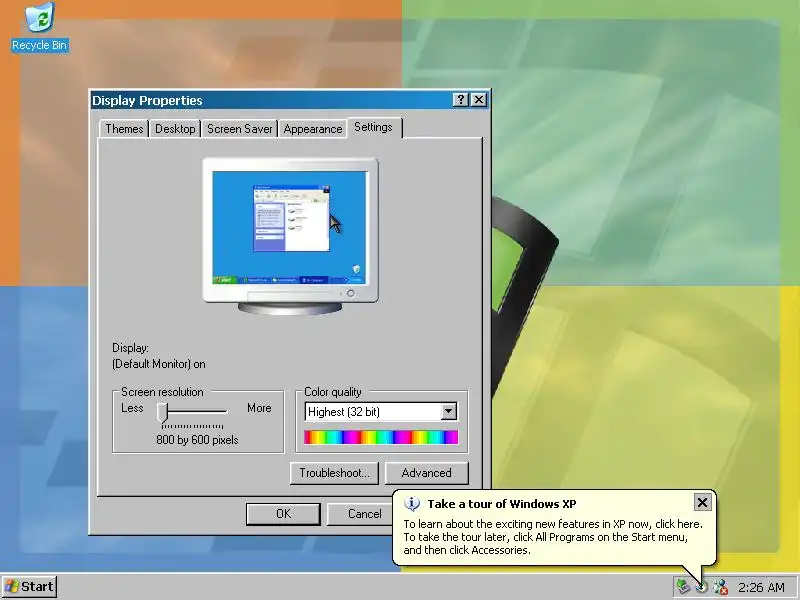800x600 pixels.
Task: Click the Color quality dropdown arrow
Action: [448, 411]
